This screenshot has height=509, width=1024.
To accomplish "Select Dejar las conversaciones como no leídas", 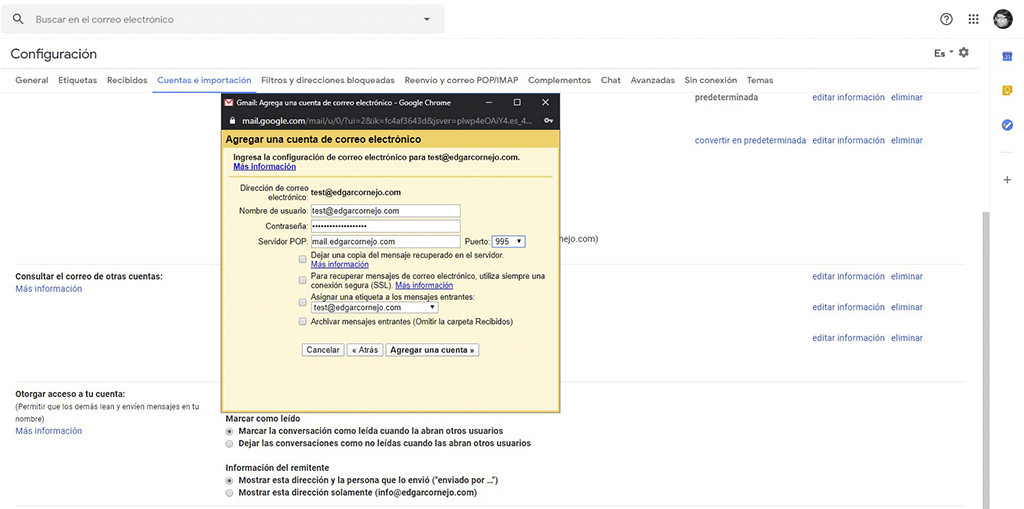I will [229, 443].
